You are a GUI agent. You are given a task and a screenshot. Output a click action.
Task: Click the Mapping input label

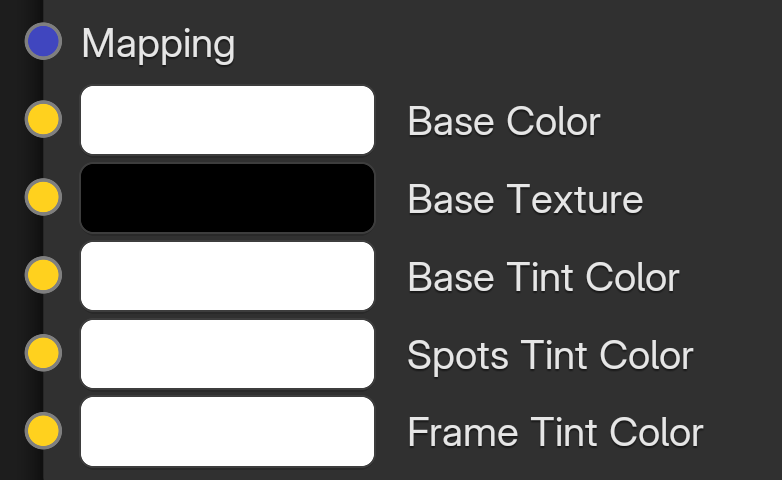(158, 45)
